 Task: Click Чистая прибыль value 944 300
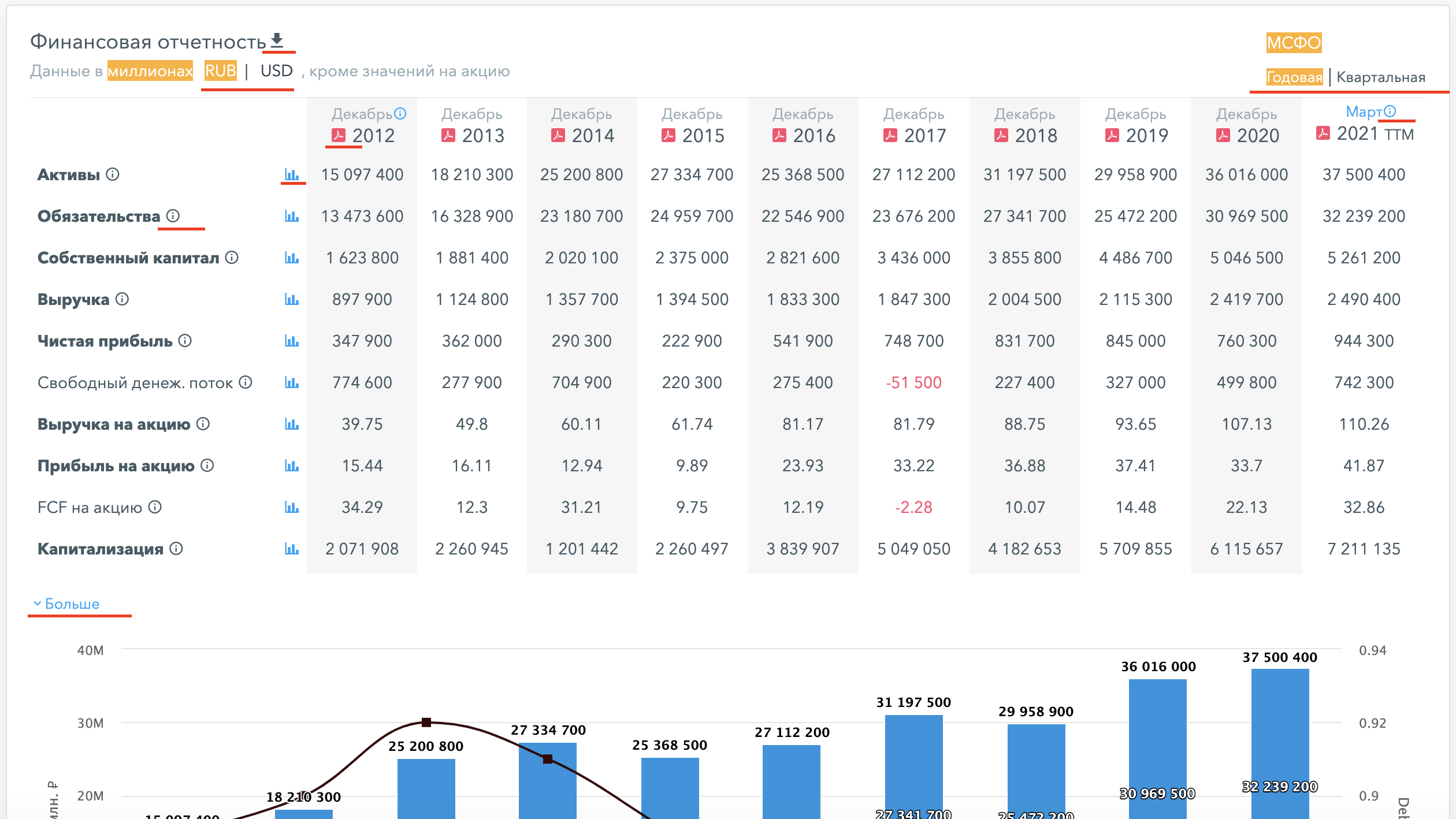pyautogui.click(x=1364, y=341)
